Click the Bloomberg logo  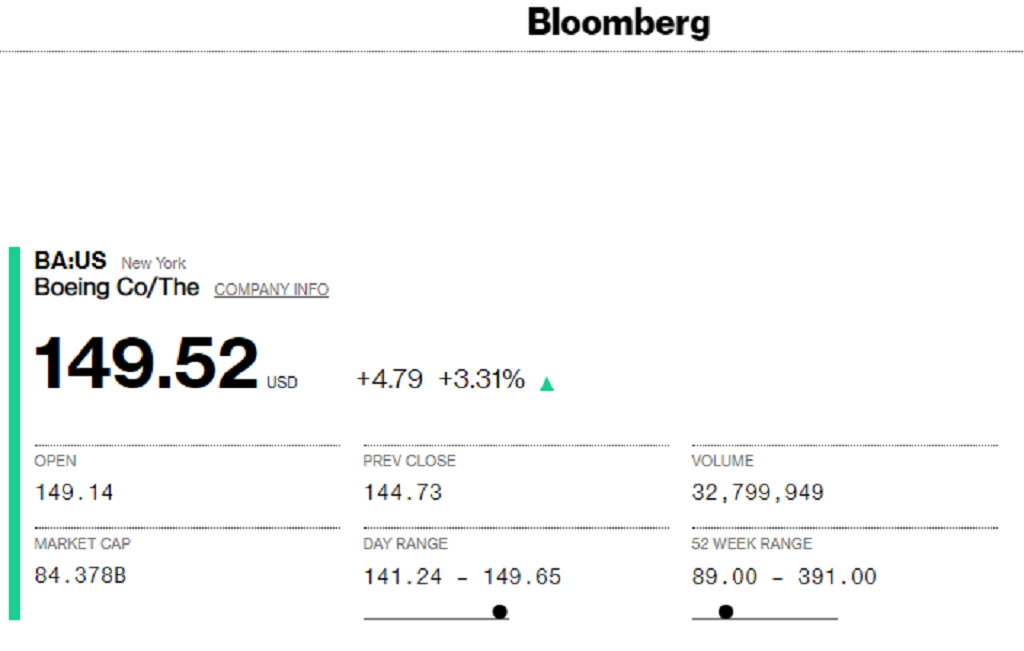[x=618, y=24]
